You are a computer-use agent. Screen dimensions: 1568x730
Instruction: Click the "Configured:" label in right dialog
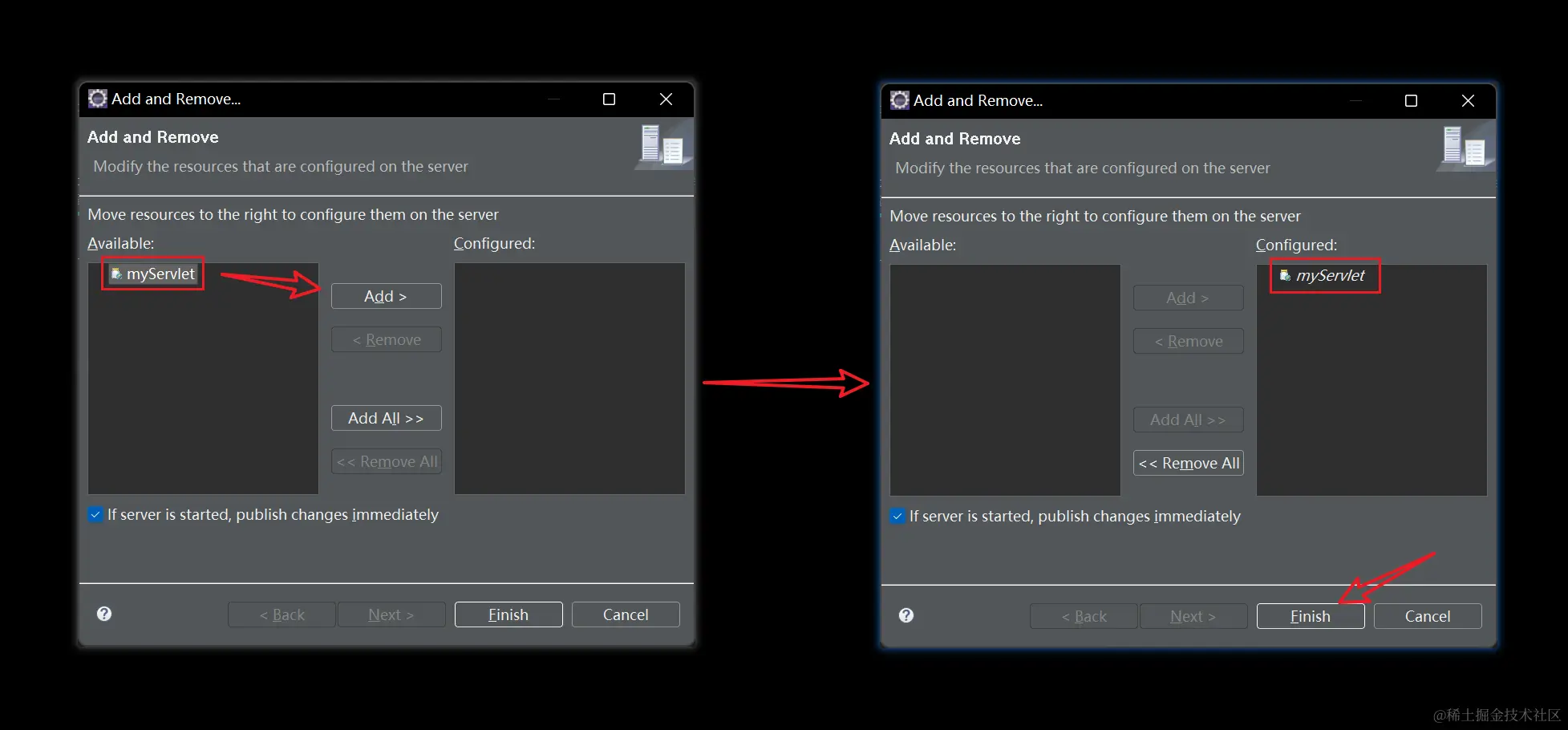click(1296, 245)
